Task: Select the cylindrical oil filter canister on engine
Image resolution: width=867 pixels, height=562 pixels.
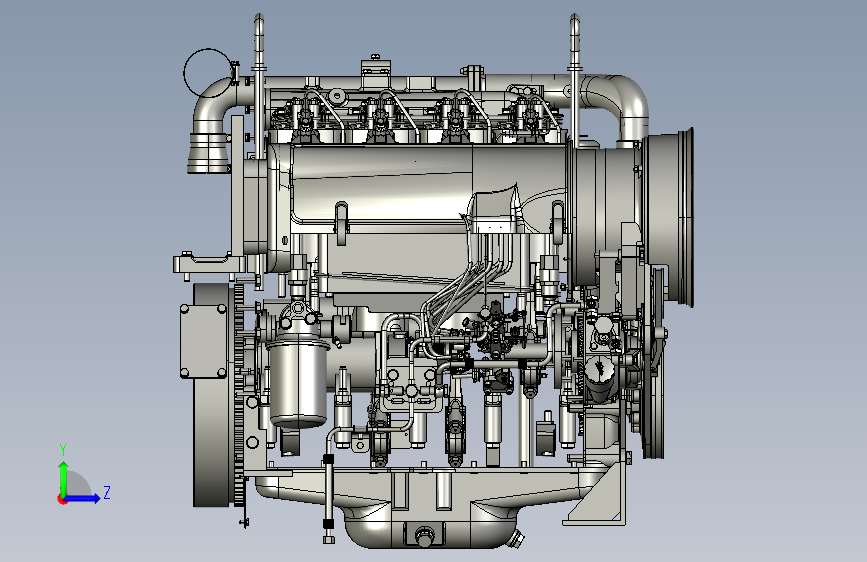Action: (297, 383)
